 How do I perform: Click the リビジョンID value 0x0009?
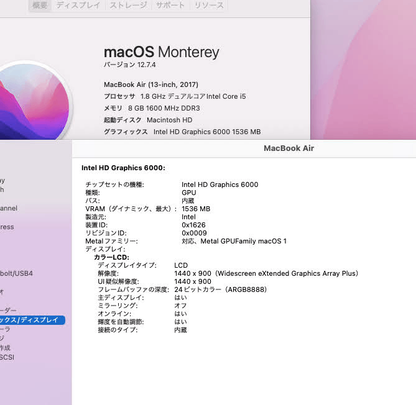click(x=194, y=233)
